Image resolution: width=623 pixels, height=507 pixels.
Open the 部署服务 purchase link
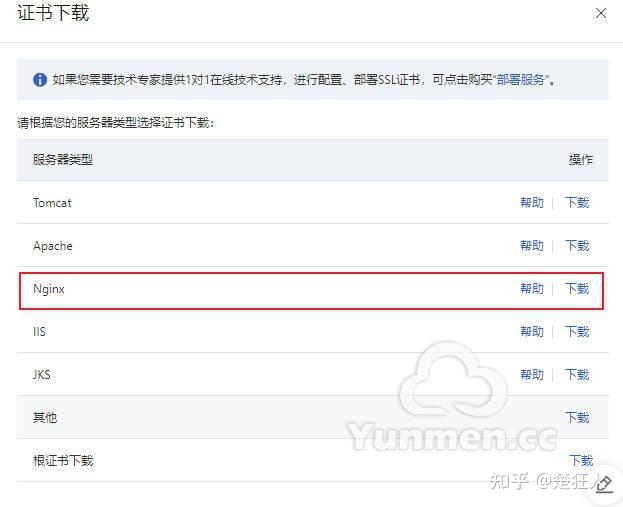(x=521, y=79)
